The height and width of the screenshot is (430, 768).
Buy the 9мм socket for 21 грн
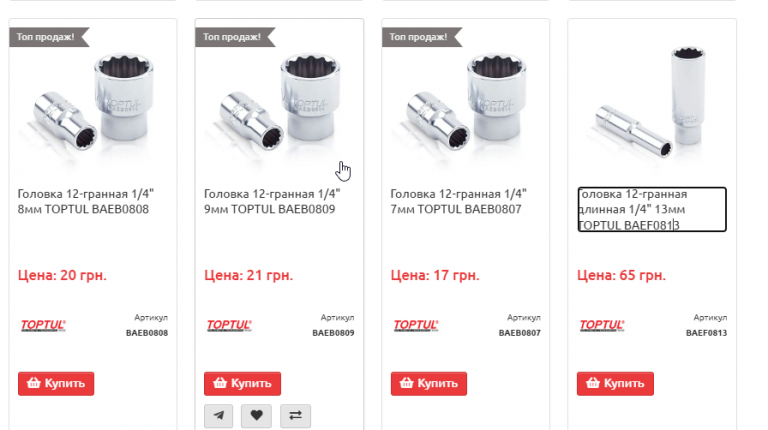coord(242,383)
